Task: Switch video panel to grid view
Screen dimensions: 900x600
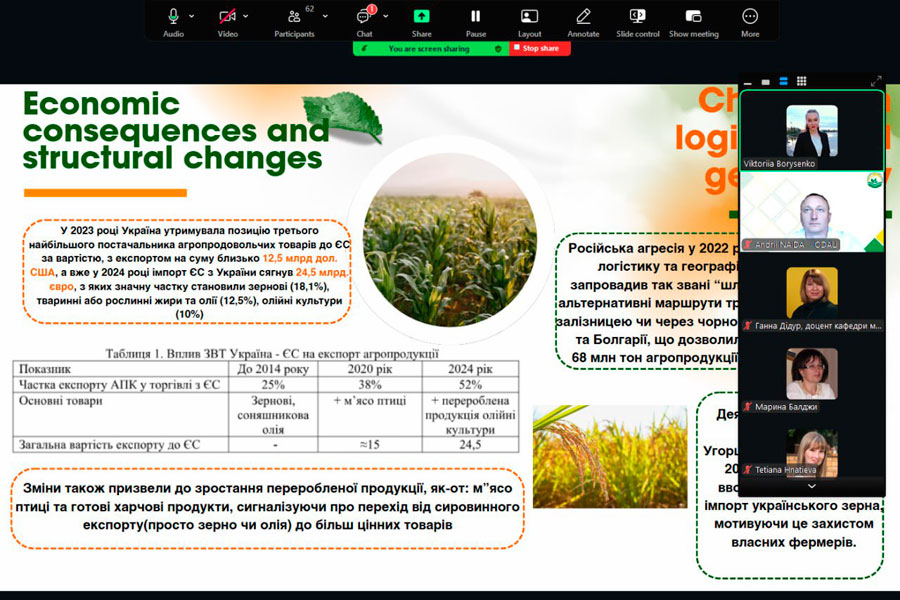Action: click(801, 81)
